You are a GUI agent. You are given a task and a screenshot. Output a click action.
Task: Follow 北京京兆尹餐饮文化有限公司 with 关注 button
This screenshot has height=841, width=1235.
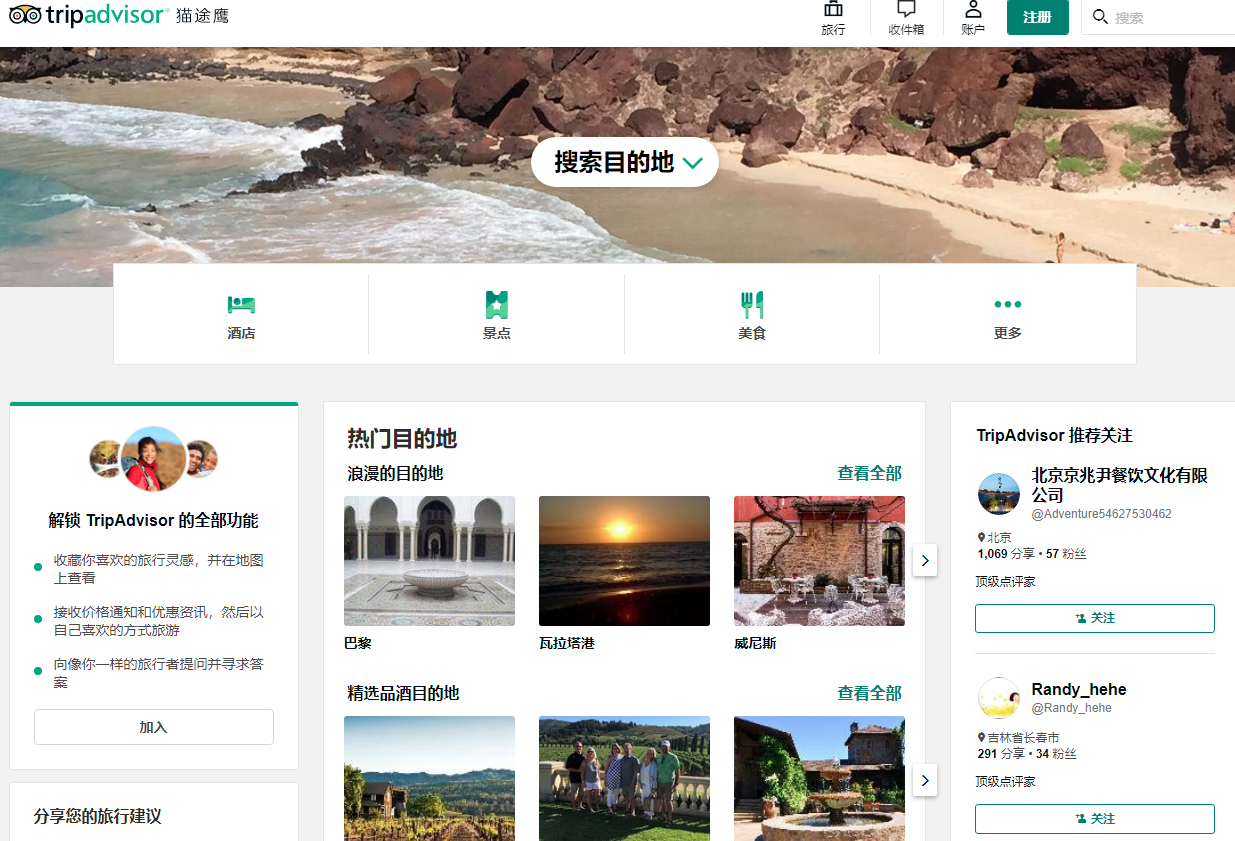click(x=1094, y=618)
